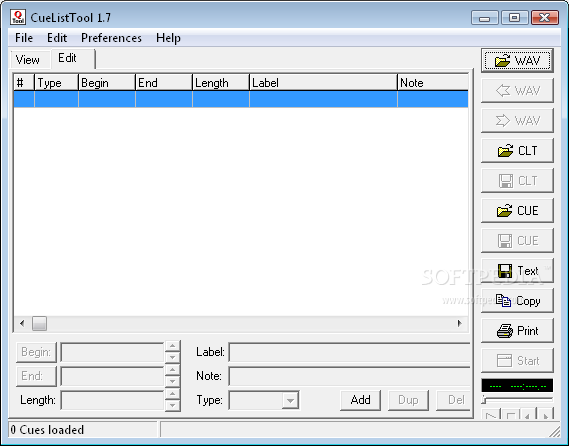Print the cue list
The width and height of the screenshot is (569, 446).
(x=517, y=331)
